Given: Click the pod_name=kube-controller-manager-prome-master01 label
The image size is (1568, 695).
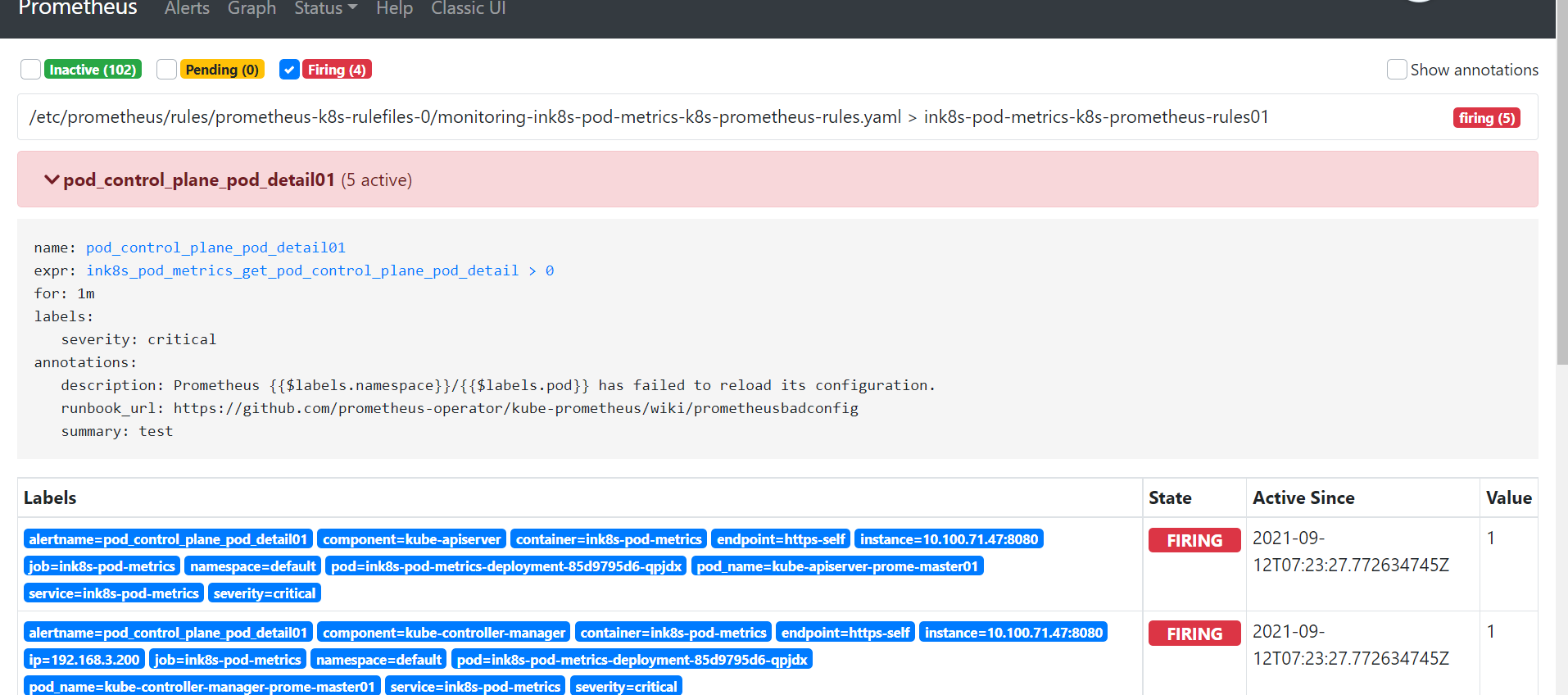Looking at the screenshot, I should [202, 687].
